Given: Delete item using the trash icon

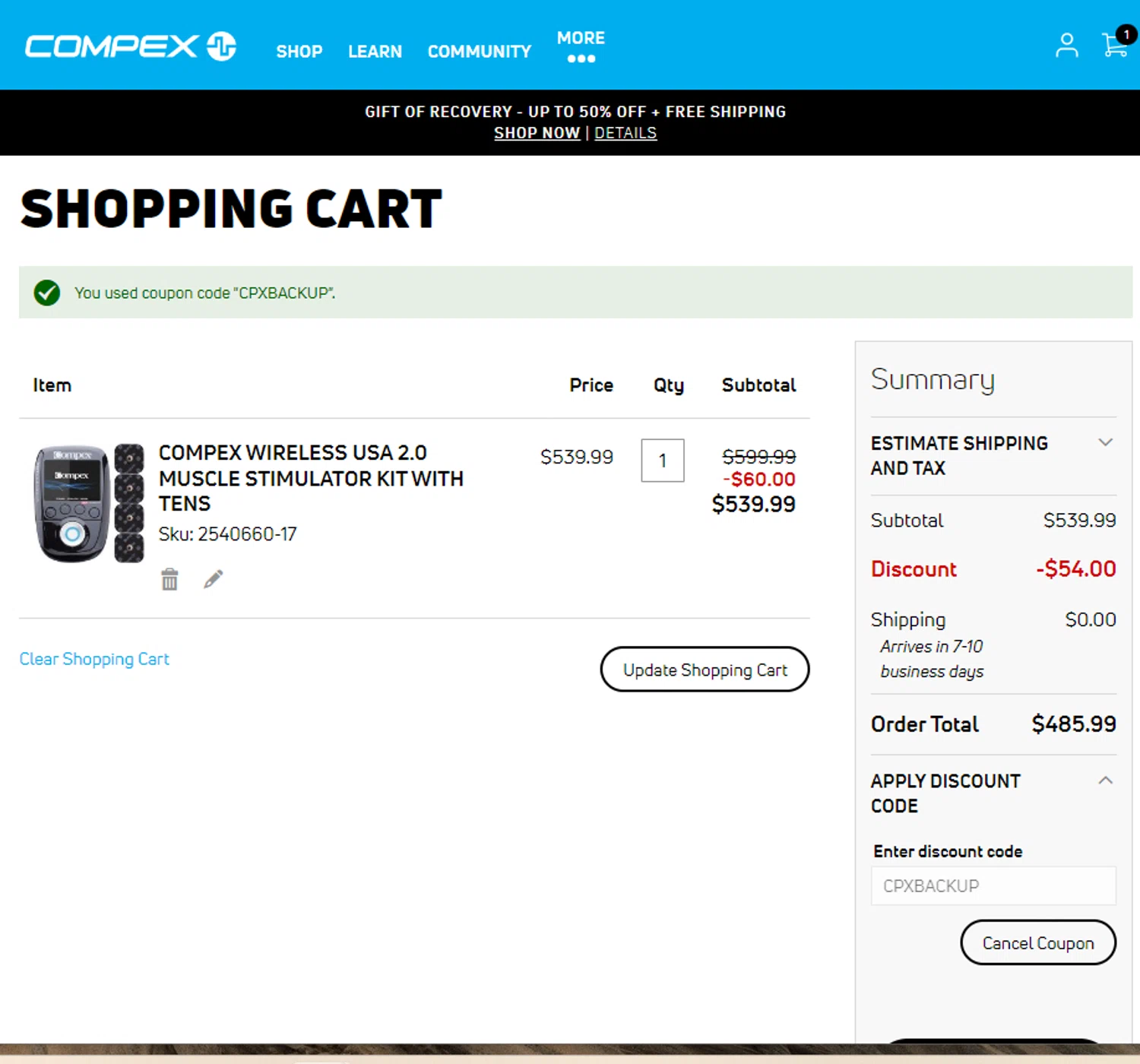Looking at the screenshot, I should (169, 579).
